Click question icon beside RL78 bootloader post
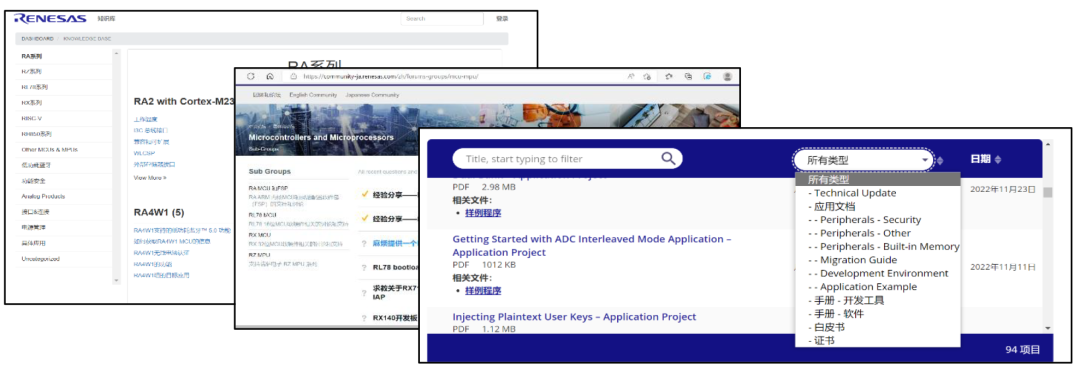The width and height of the screenshot is (1080, 373). click(364, 268)
